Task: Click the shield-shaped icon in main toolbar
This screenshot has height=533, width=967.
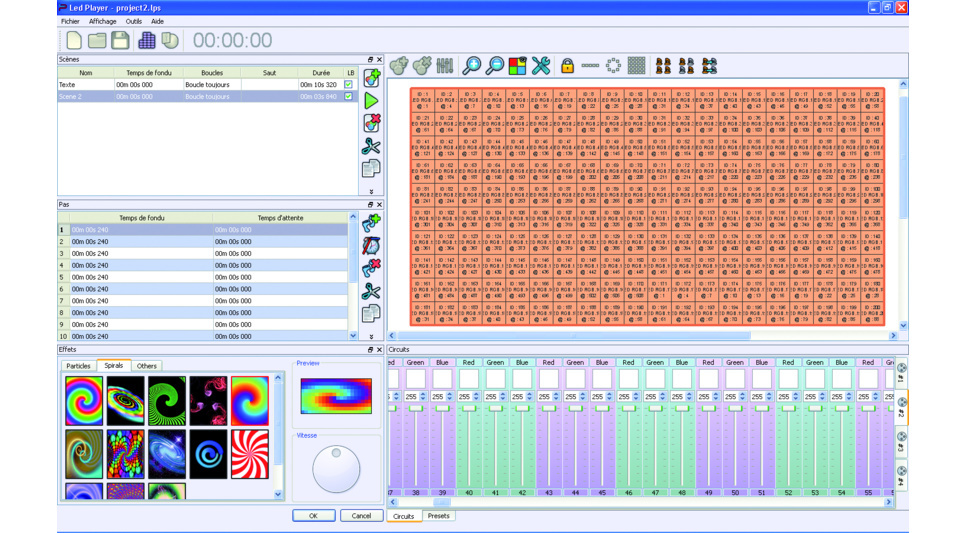Action: click(170, 41)
